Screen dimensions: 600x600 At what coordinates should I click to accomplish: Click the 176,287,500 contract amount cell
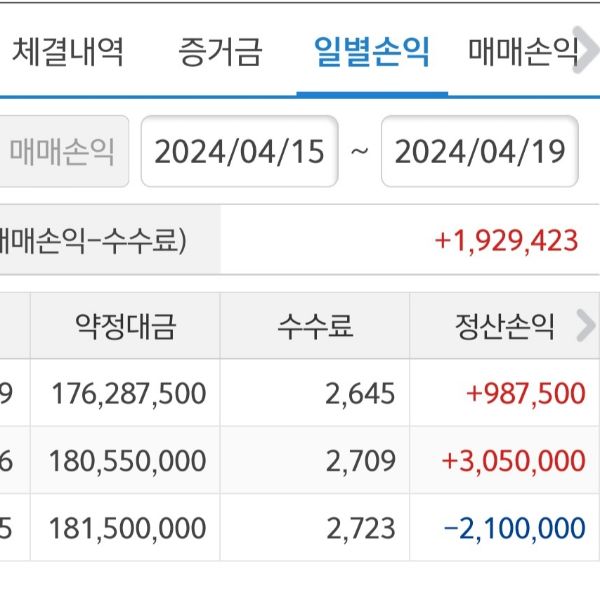pos(127,393)
